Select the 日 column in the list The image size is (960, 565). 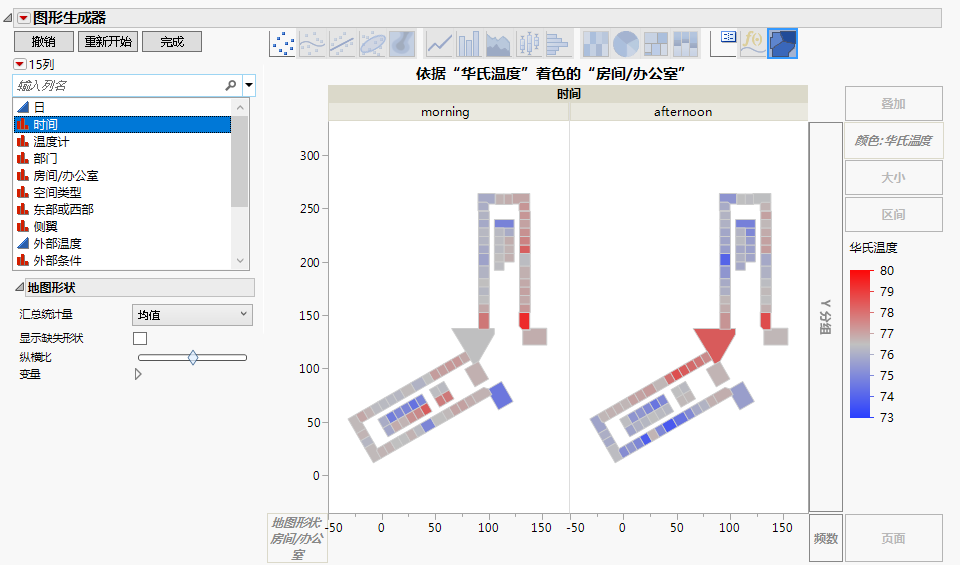(122, 107)
